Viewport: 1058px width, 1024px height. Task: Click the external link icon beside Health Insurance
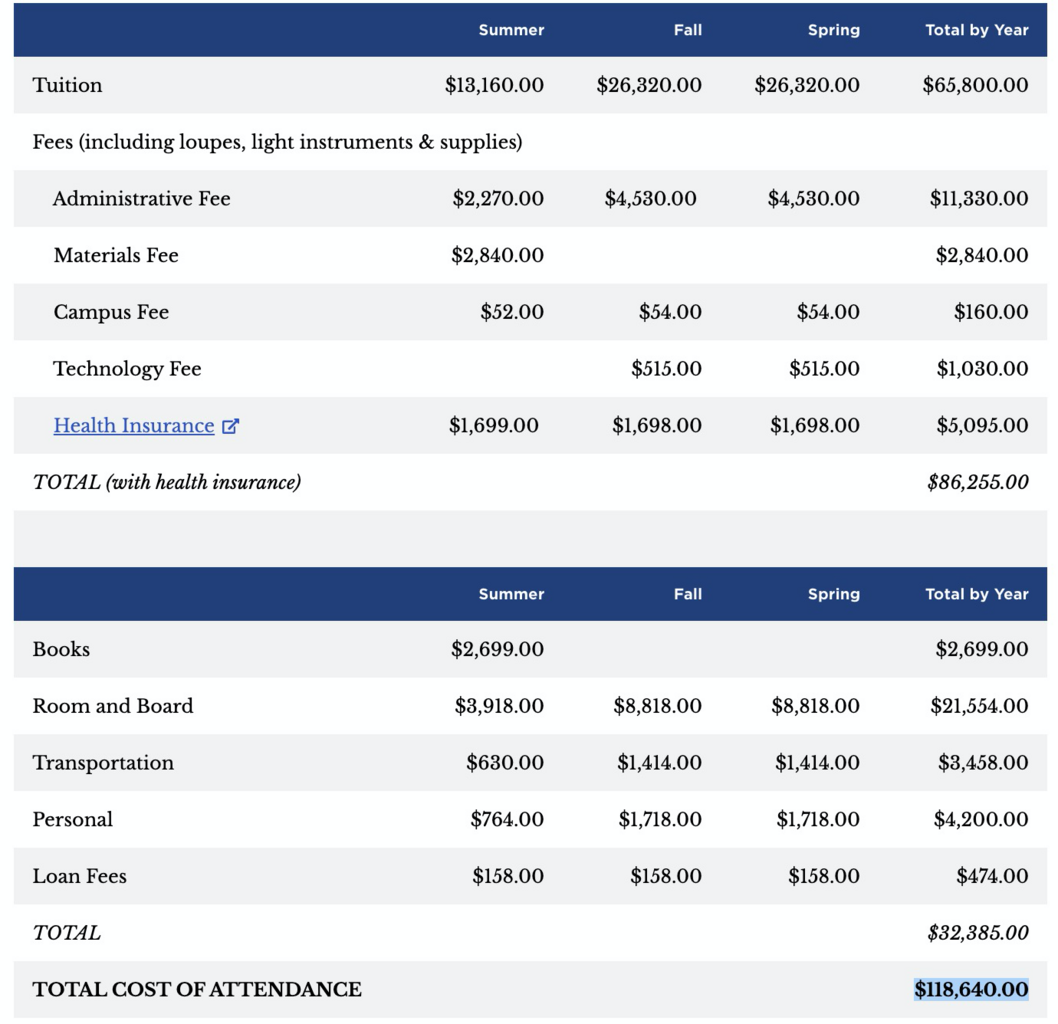click(x=230, y=426)
